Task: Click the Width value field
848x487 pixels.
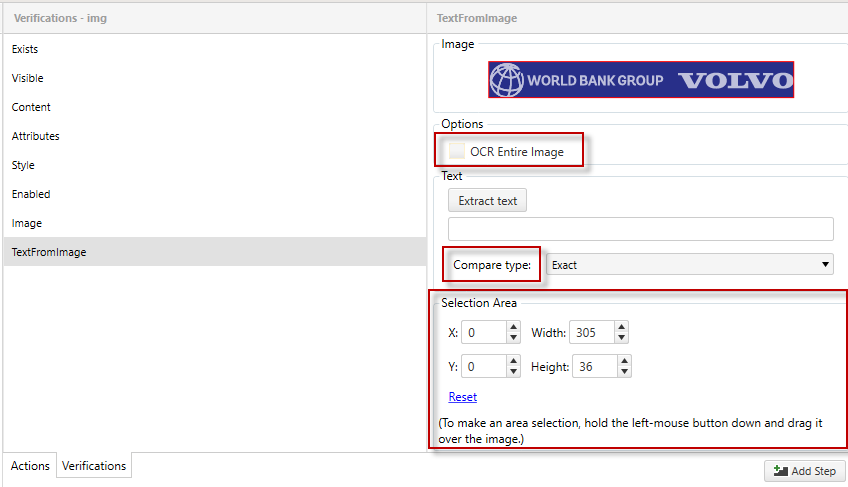Action: (592, 332)
